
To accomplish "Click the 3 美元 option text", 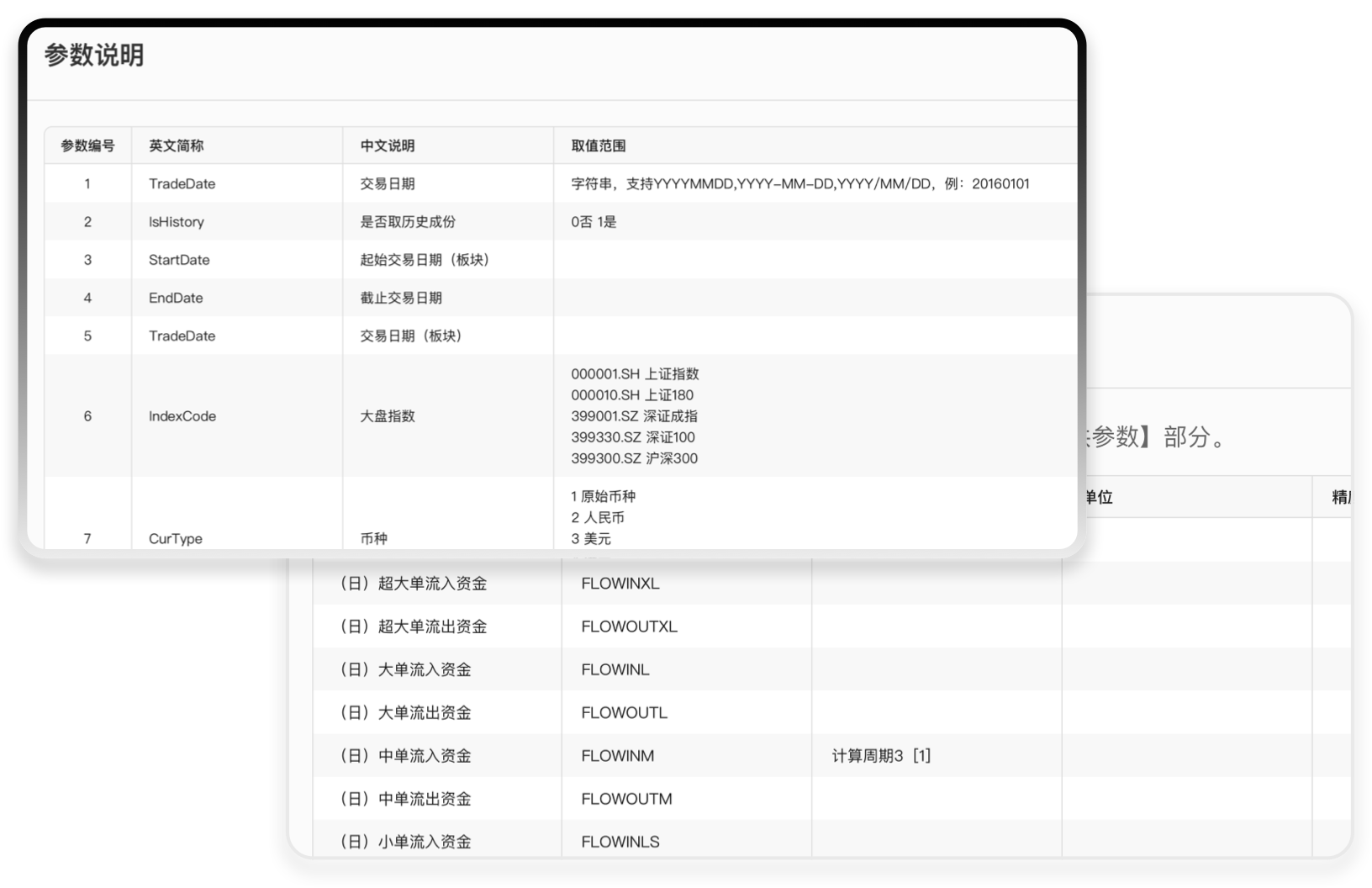I will (x=591, y=538).
